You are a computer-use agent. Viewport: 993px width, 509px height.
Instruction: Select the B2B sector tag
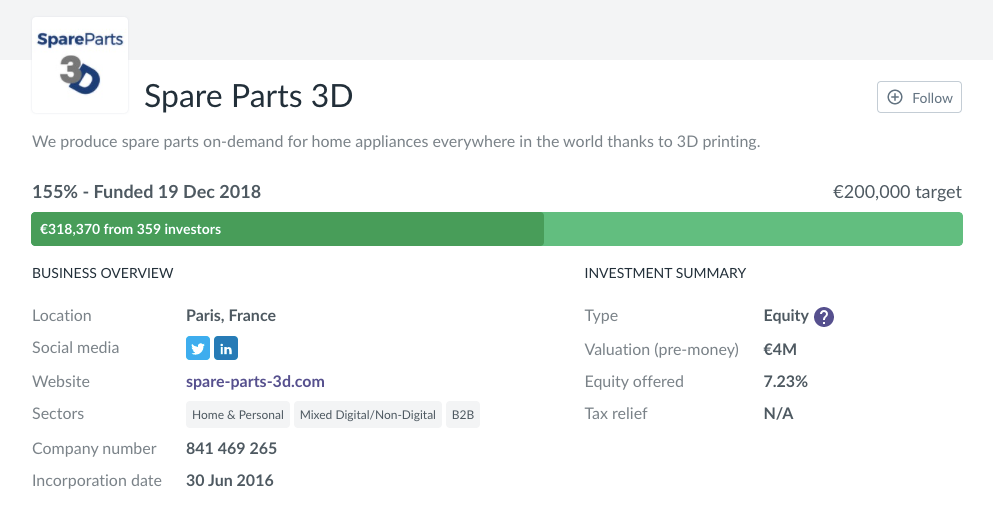[x=463, y=415]
